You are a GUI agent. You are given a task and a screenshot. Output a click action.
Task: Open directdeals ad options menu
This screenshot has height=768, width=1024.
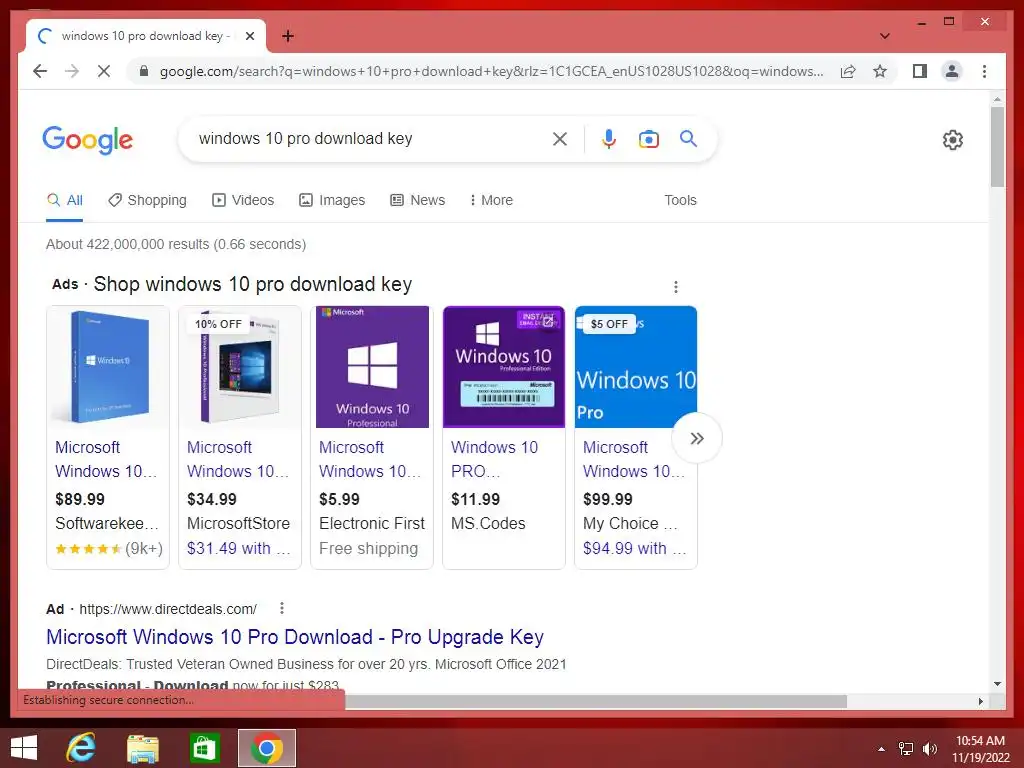click(281, 609)
